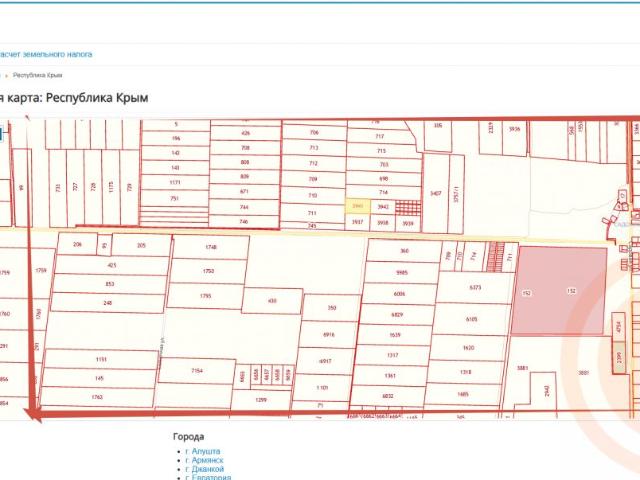The image size is (640, 480).
Task: Select parcel 6373 on the cadastral map
Action: 476,287
